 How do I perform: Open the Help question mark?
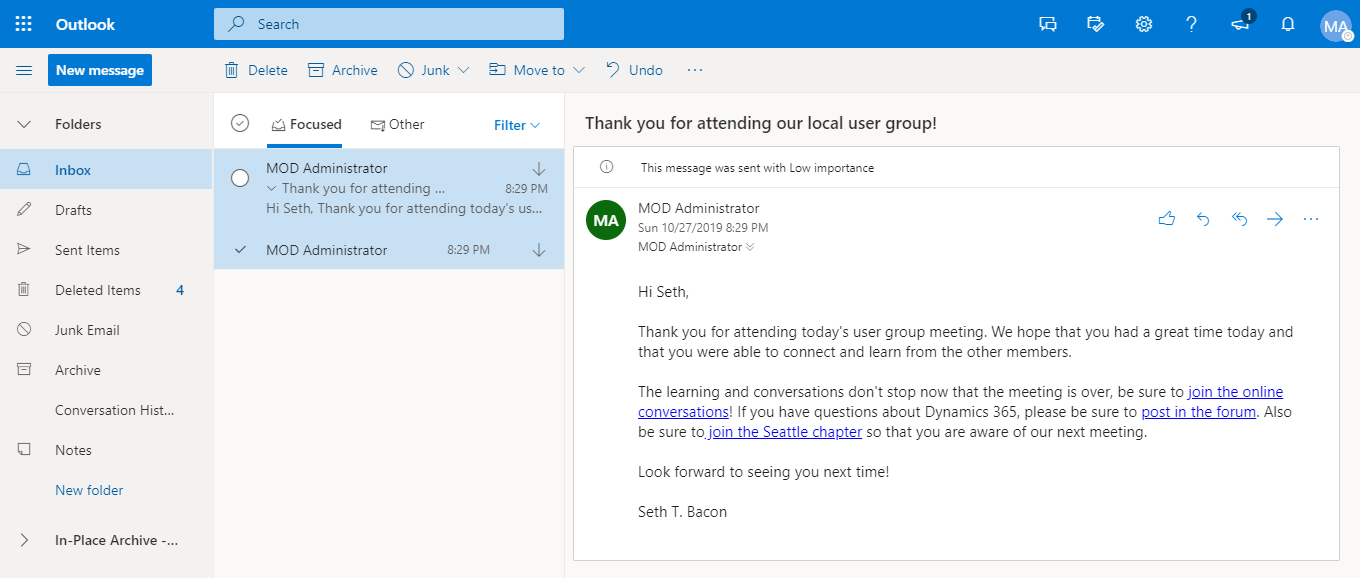1192,24
